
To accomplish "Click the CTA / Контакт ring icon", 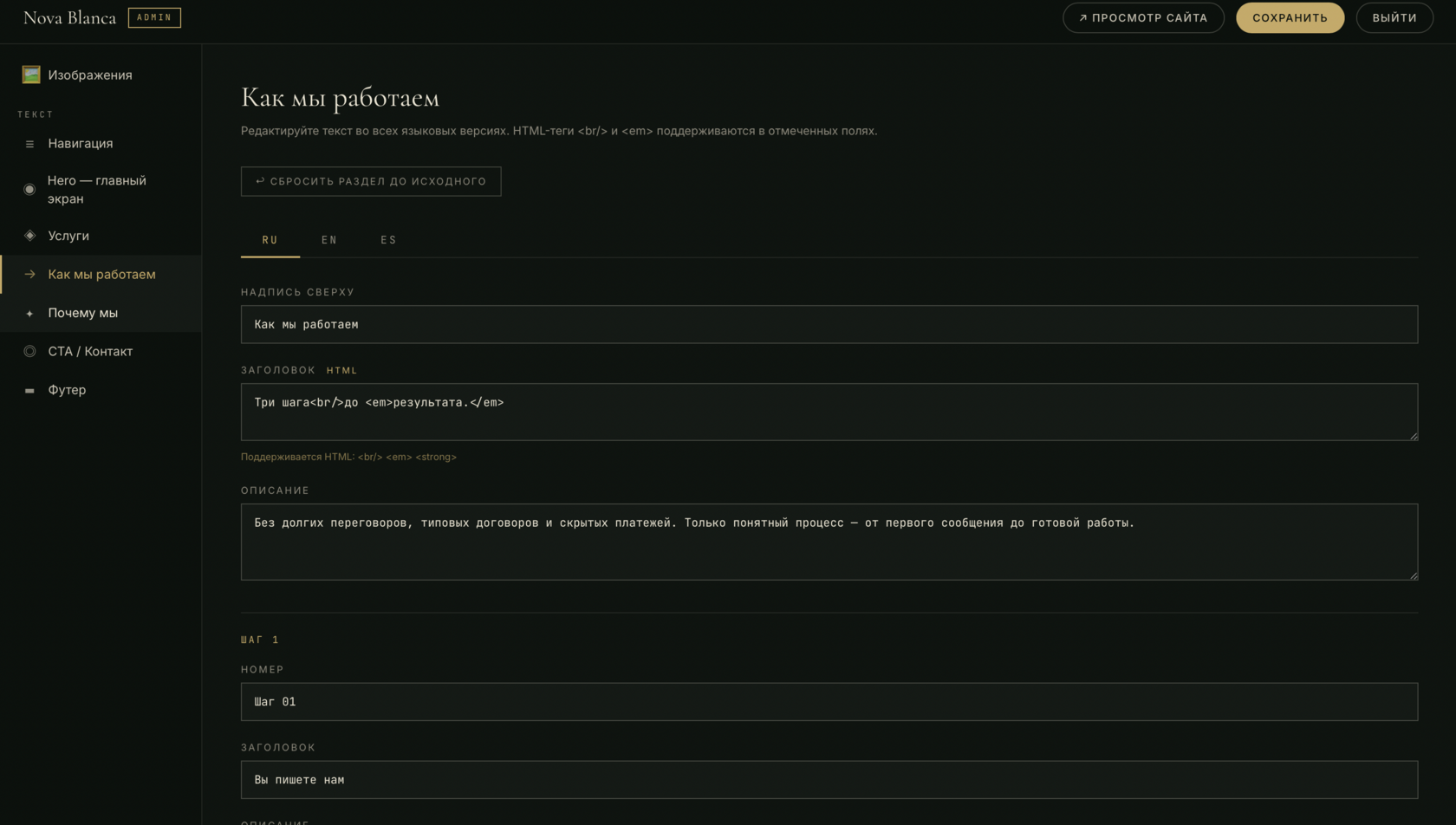I will coord(29,352).
